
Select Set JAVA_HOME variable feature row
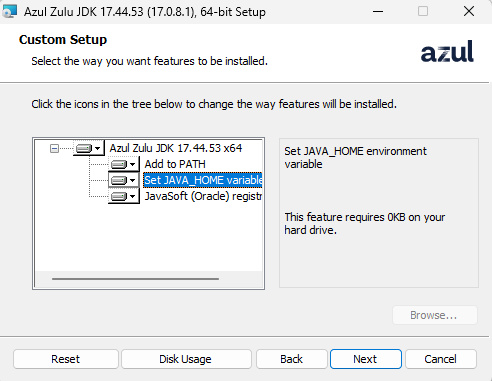(203, 180)
